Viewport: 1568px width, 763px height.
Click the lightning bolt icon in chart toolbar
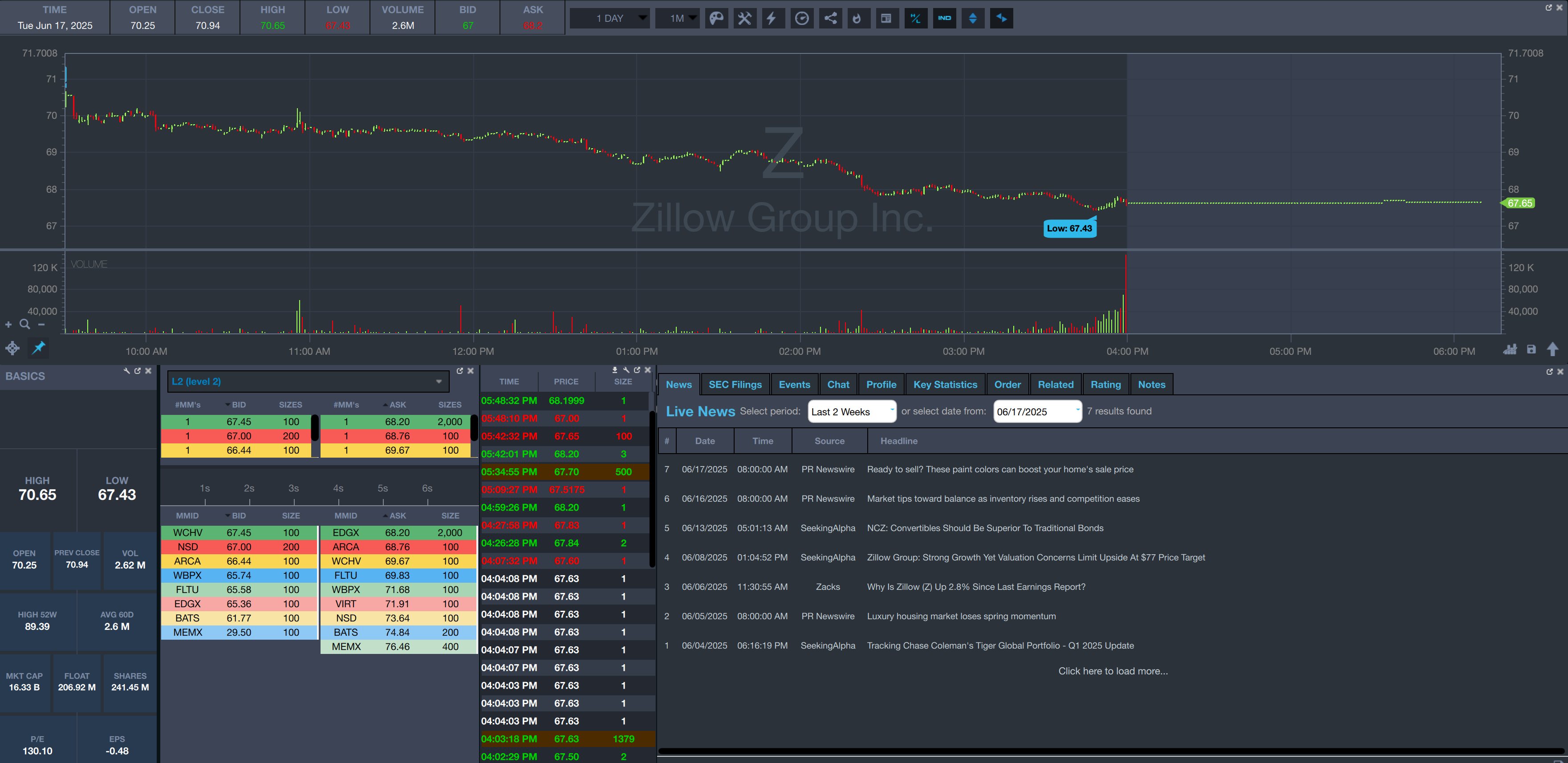coord(772,18)
